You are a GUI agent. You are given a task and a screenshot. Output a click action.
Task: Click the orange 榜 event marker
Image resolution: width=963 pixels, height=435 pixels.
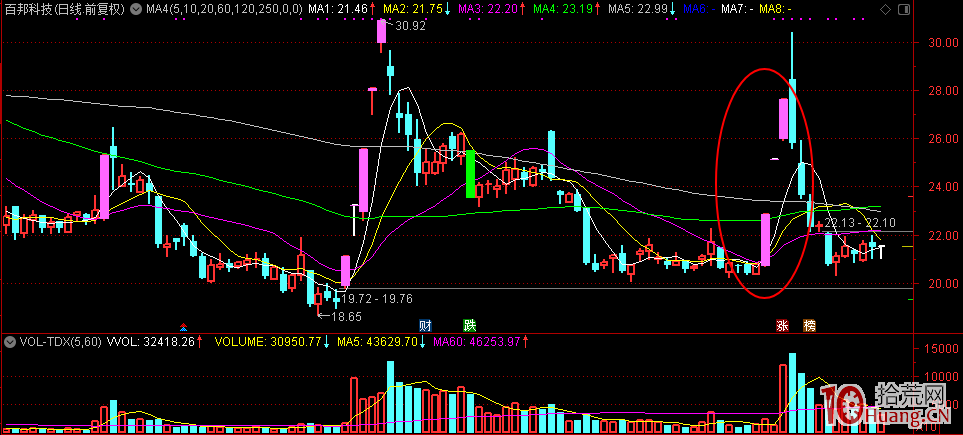point(810,325)
